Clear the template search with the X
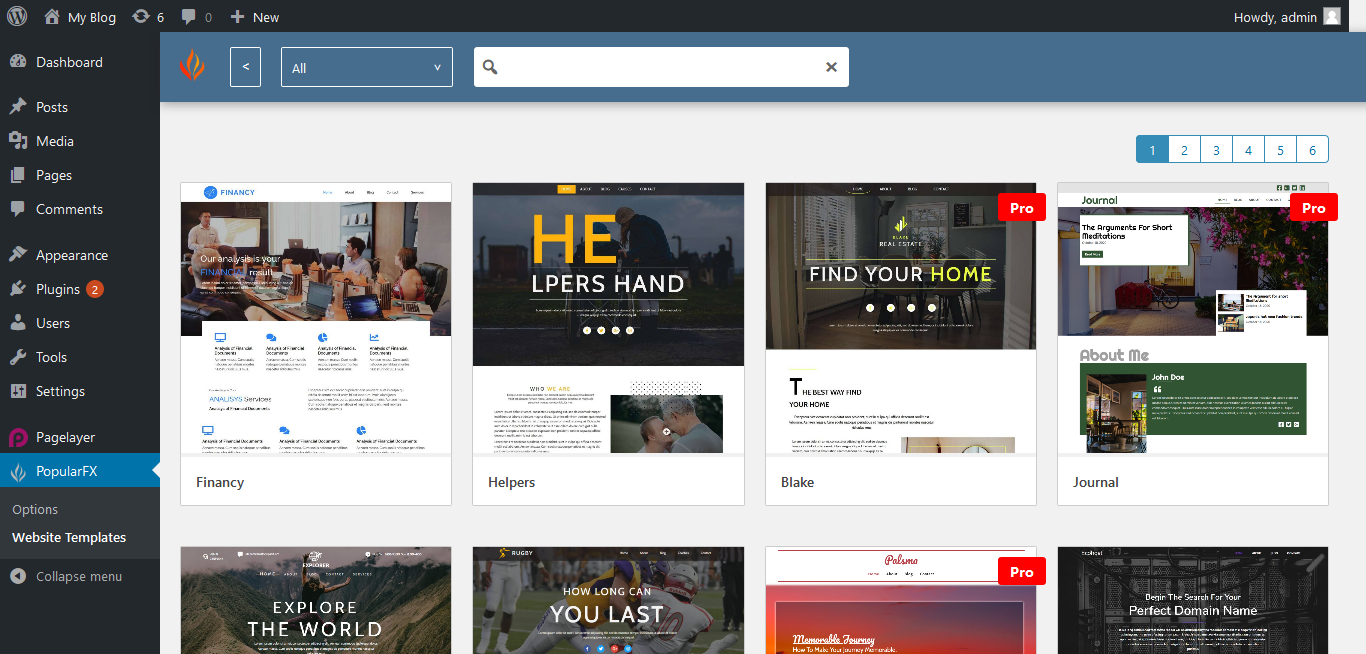Screen dimensions: 1366x654 point(831,67)
